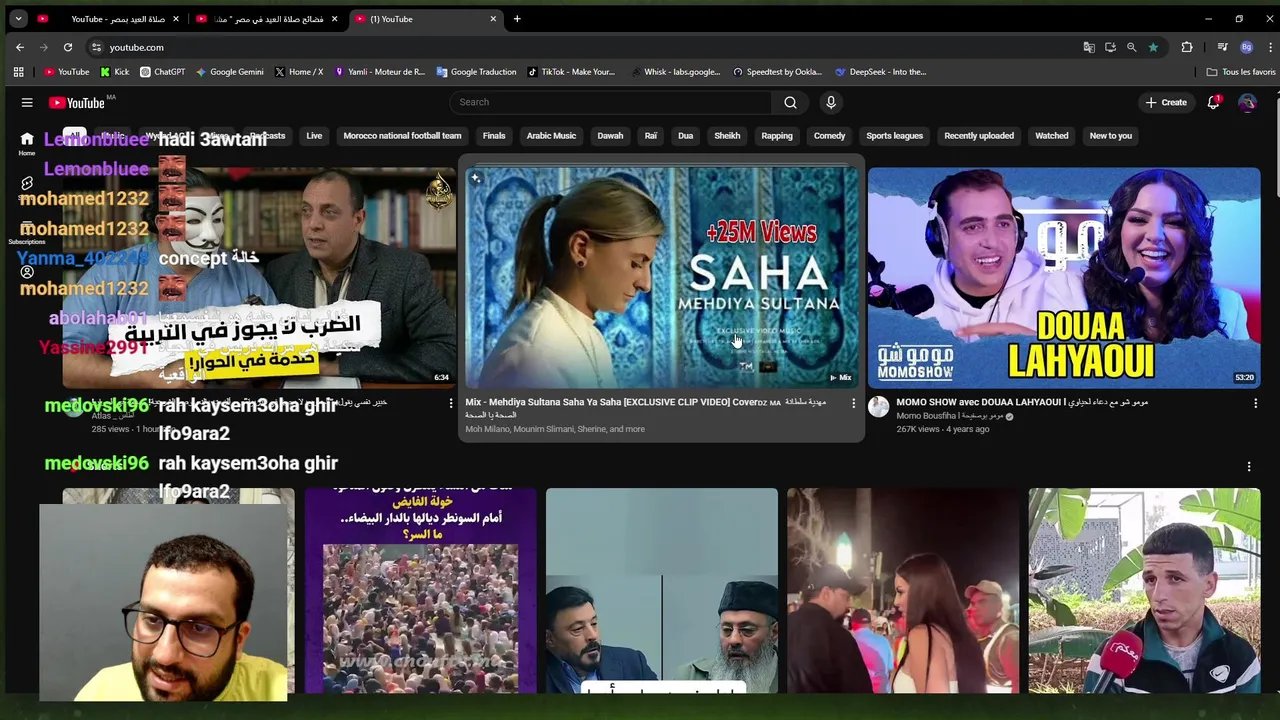This screenshot has height=720, width=1280.
Task: Select the Dawah filter chip
Action: click(610, 136)
